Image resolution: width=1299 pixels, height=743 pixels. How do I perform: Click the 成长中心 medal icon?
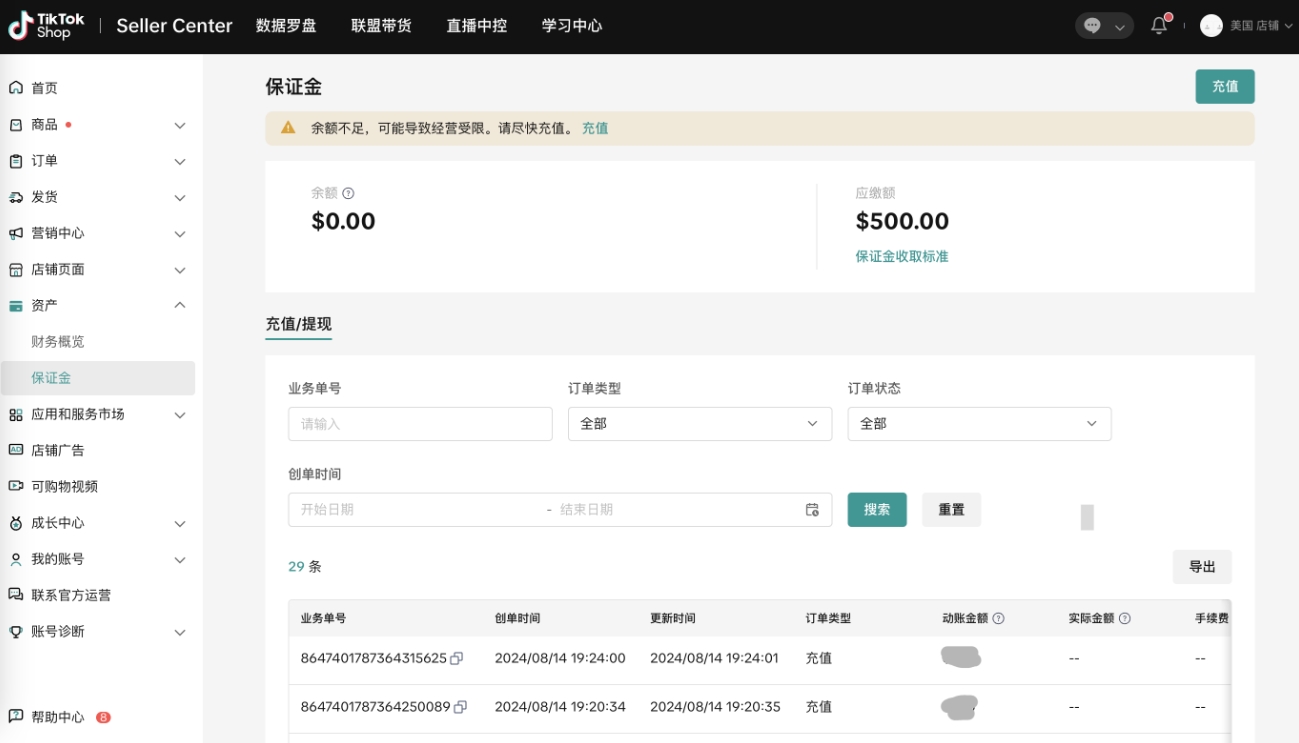pyautogui.click(x=16, y=523)
